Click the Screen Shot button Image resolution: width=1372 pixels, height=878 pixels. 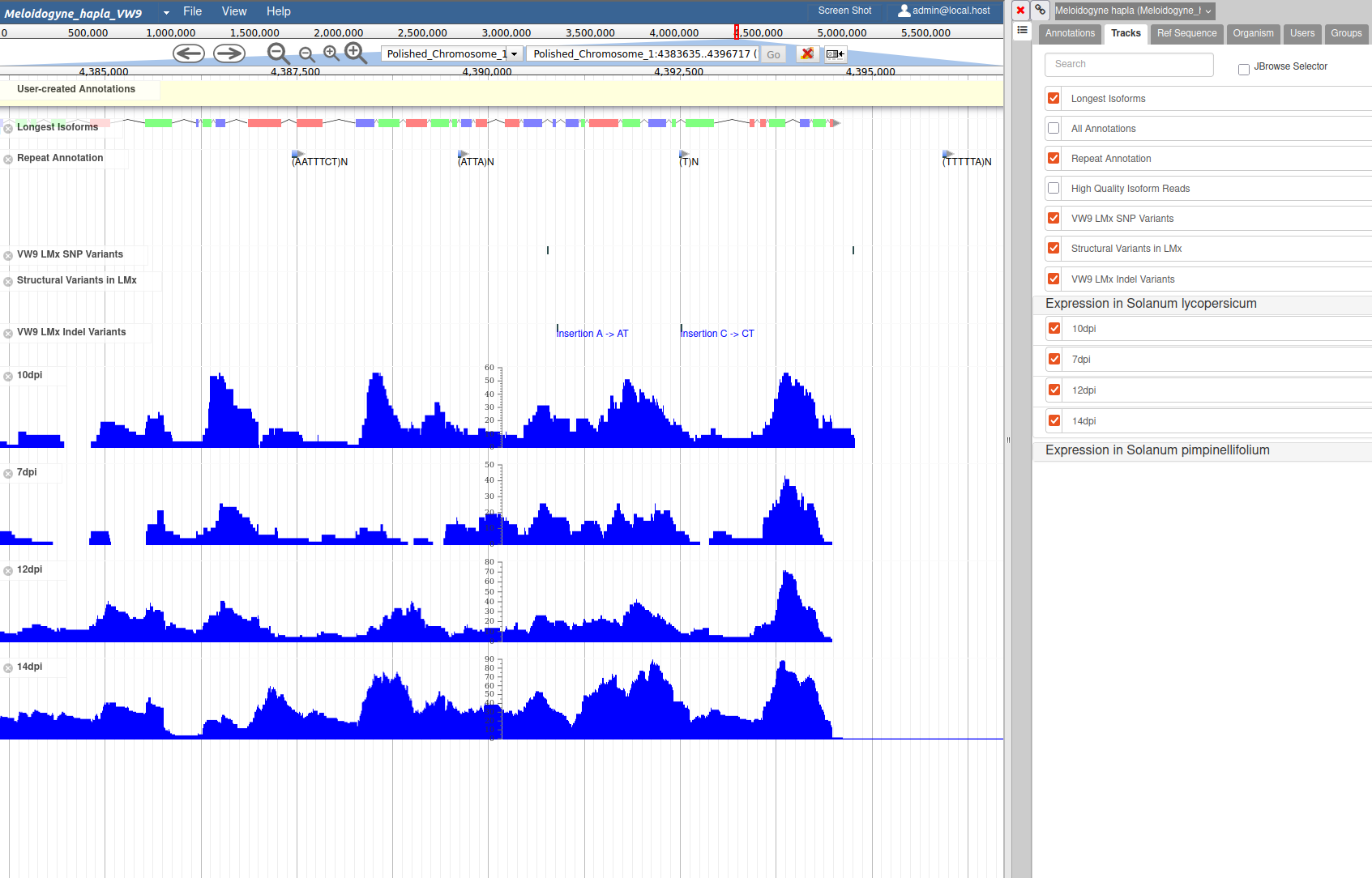tap(844, 11)
